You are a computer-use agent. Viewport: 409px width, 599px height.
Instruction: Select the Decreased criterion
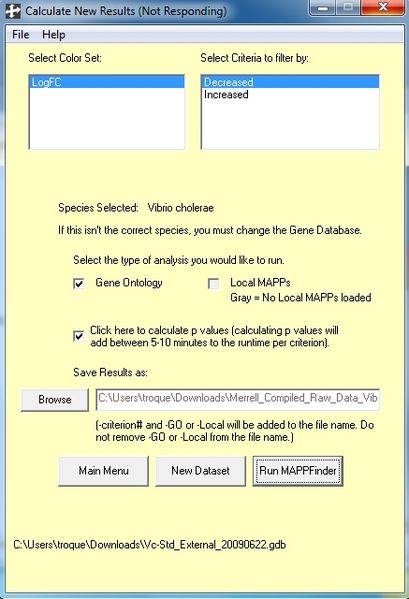(x=290, y=82)
